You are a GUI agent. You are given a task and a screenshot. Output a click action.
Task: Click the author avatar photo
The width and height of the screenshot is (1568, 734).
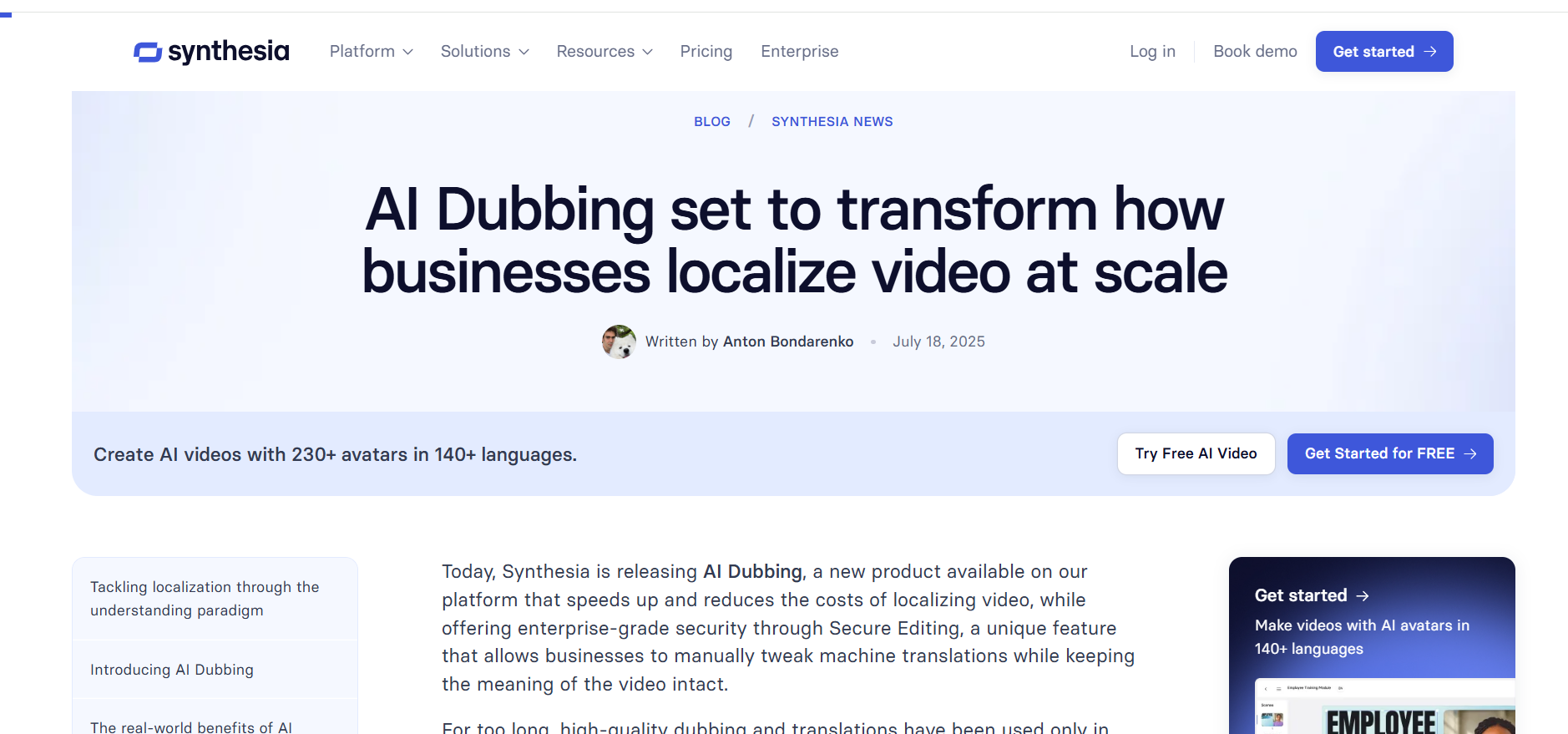(x=619, y=342)
